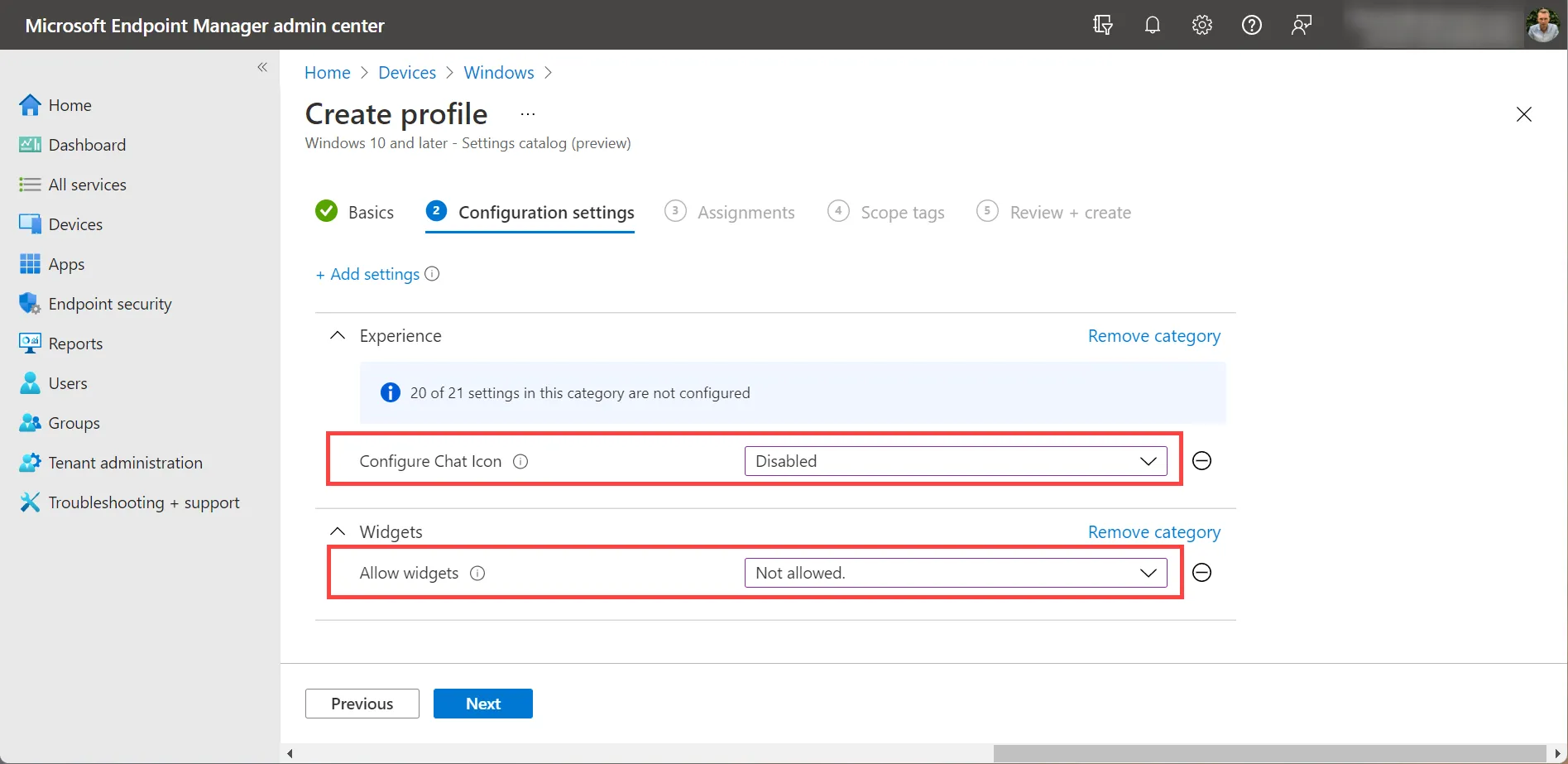
Task: Click the Previous button
Action: tap(362, 704)
